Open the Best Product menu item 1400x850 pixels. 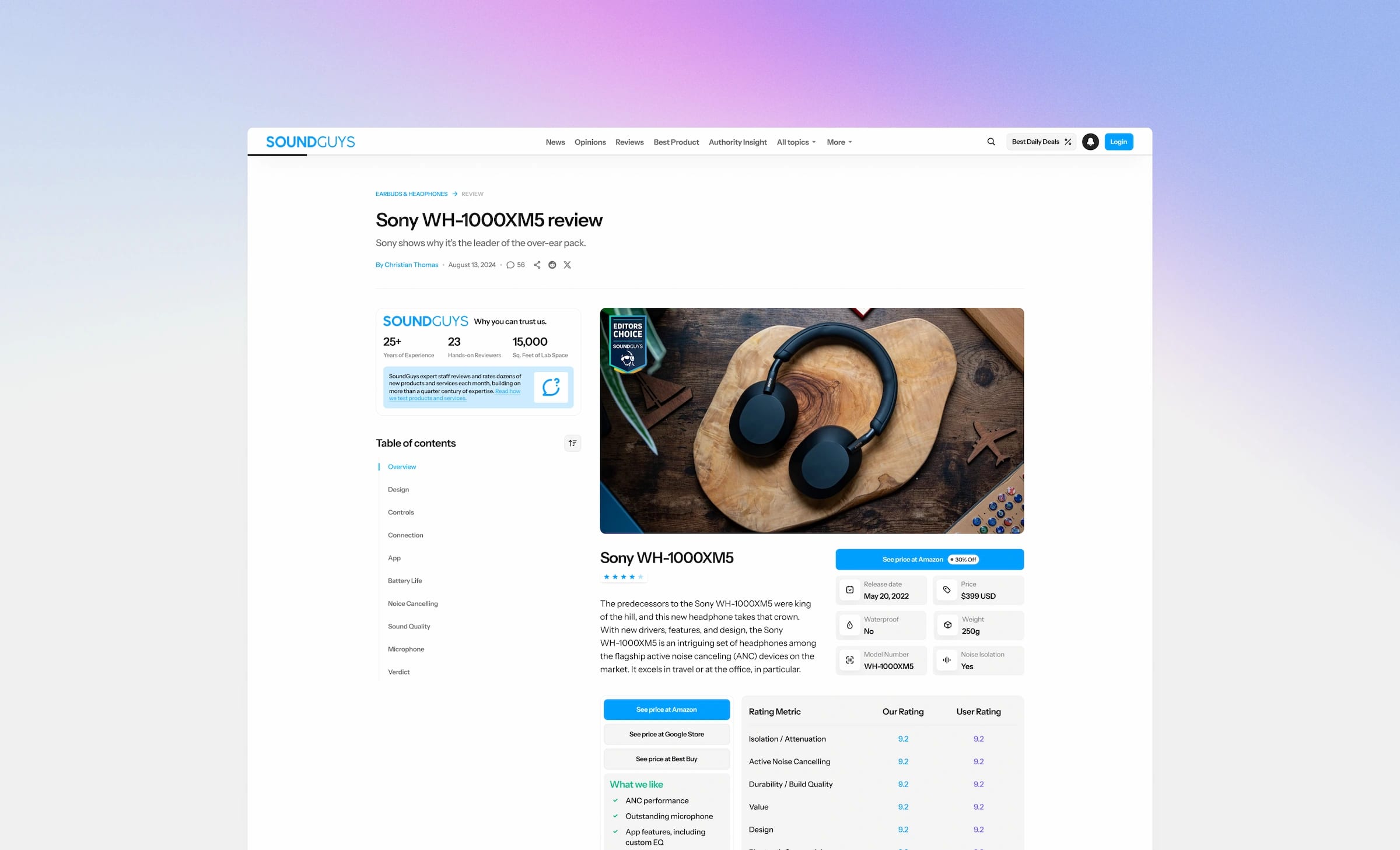point(676,142)
